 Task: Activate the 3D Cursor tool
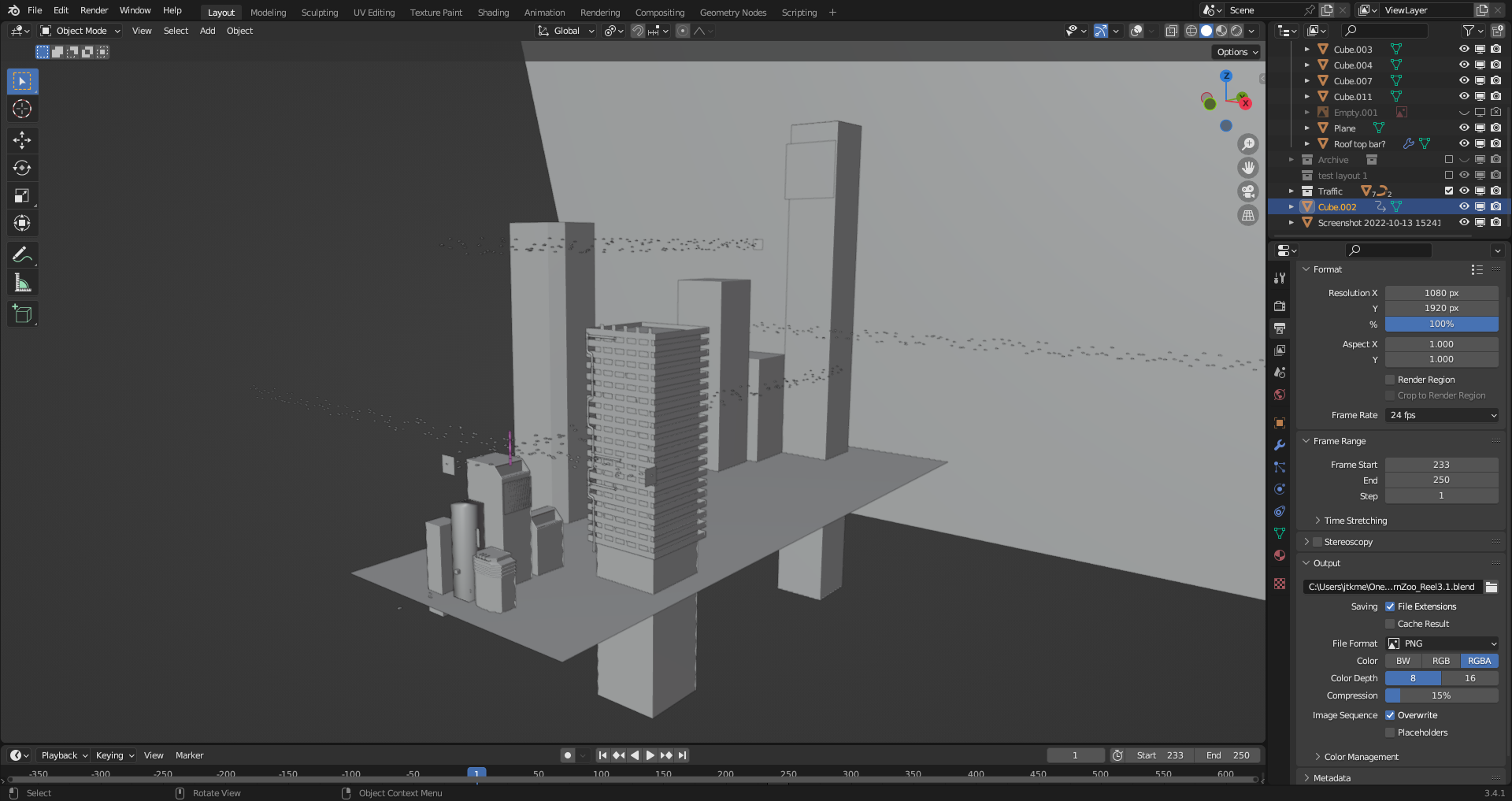click(22, 109)
